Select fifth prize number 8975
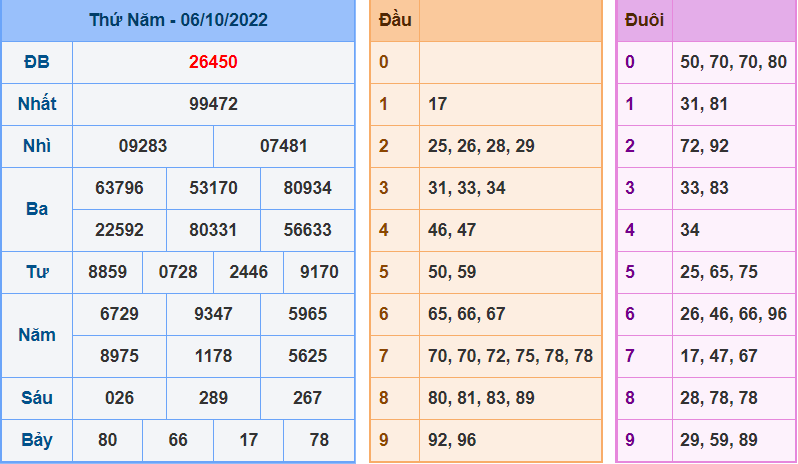 (x=120, y=356)
